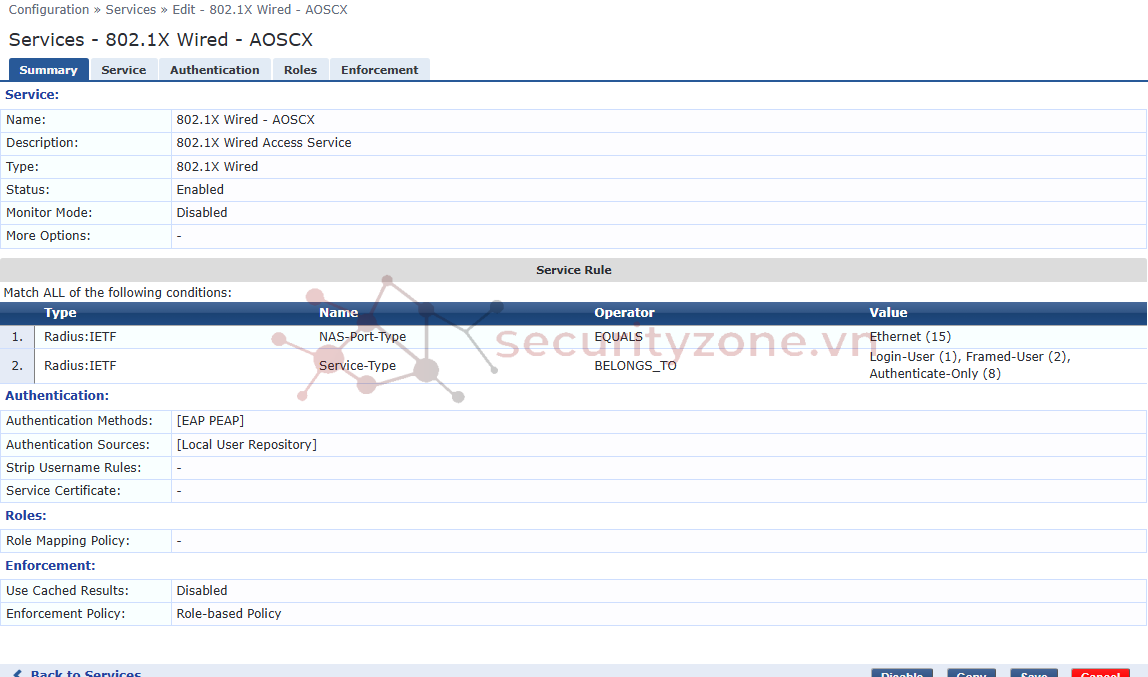The width and height of the screenshot is (1148, 677).
Task: Click the [Local User Repository] source value
Action: click(246, 445)
